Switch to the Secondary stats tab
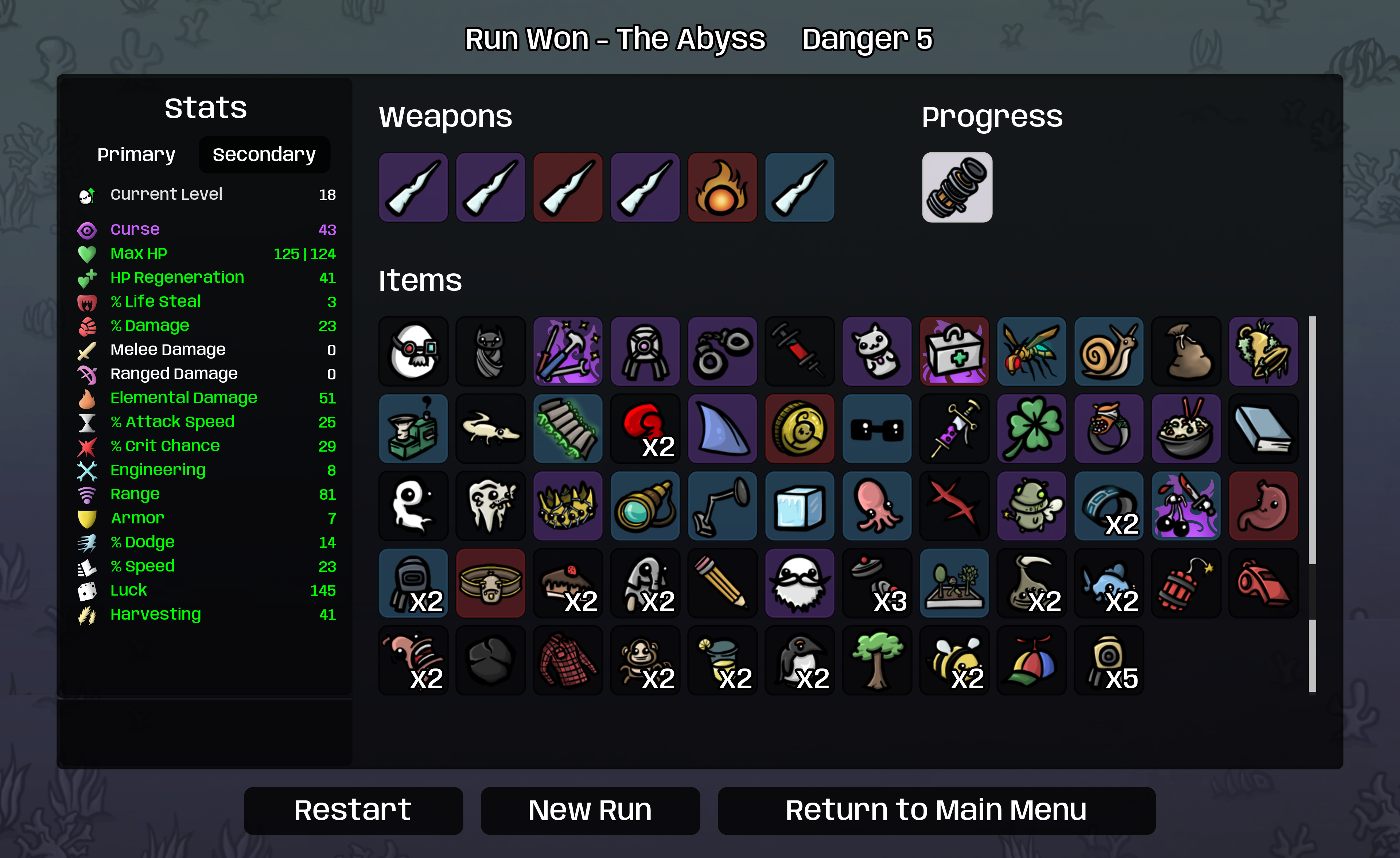1400x858 pixels. coord(264,155)
